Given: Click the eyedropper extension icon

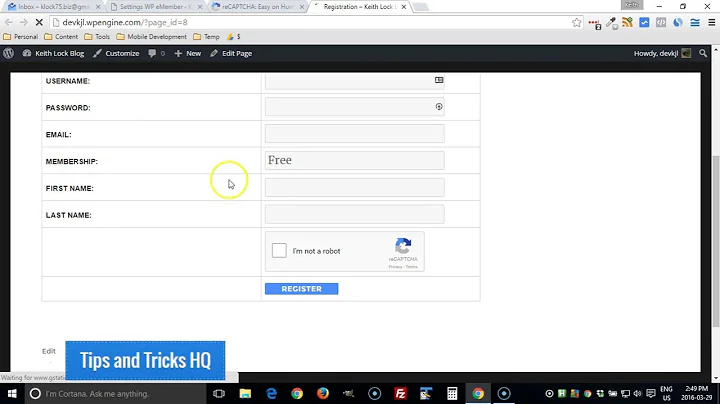Looking at the screenshot, I should point(611,22).
